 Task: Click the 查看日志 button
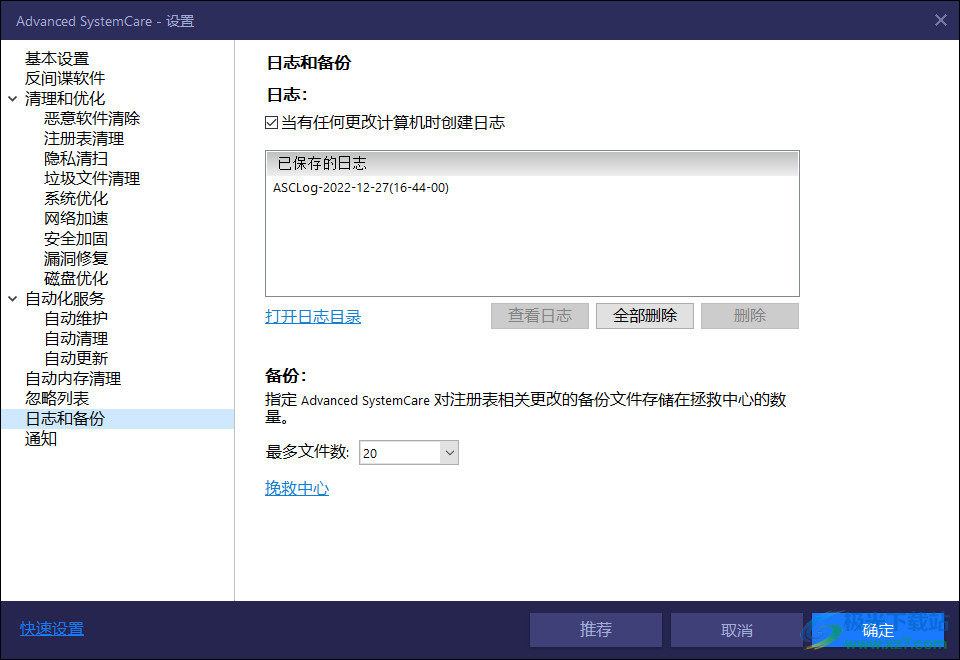point(539,316)
